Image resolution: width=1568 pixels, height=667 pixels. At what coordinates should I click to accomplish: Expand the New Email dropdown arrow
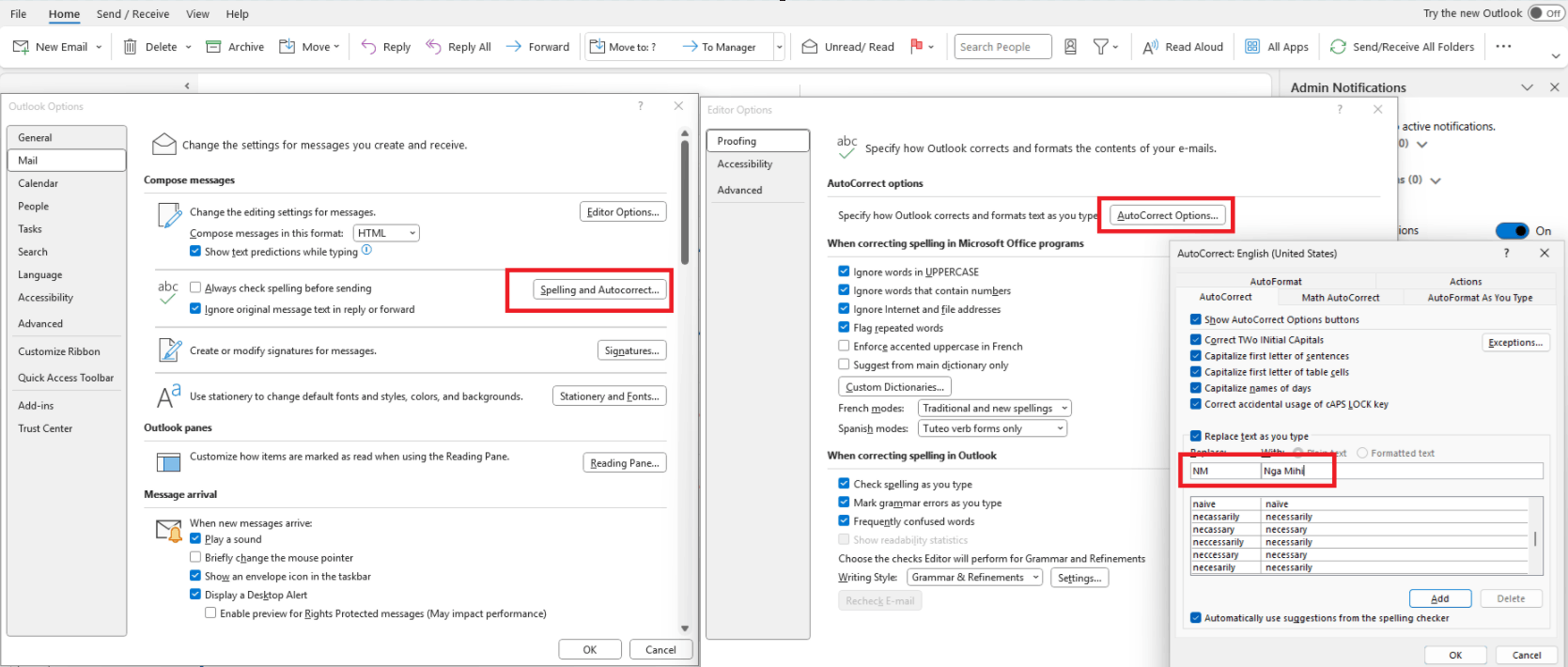(x=99, y=47)
